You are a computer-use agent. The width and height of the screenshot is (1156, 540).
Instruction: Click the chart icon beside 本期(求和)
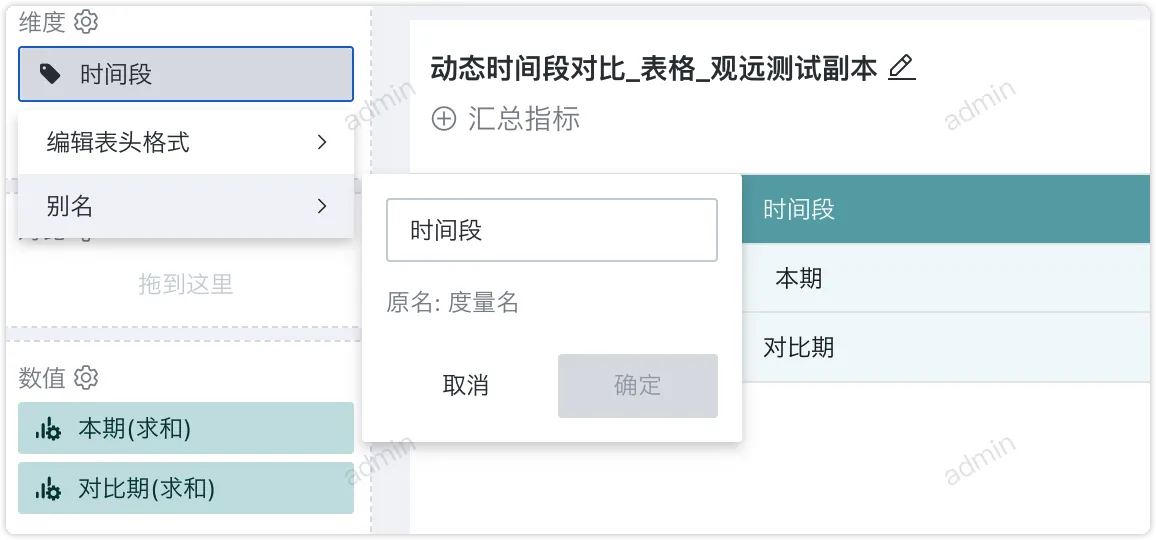[x=47, y=429]
